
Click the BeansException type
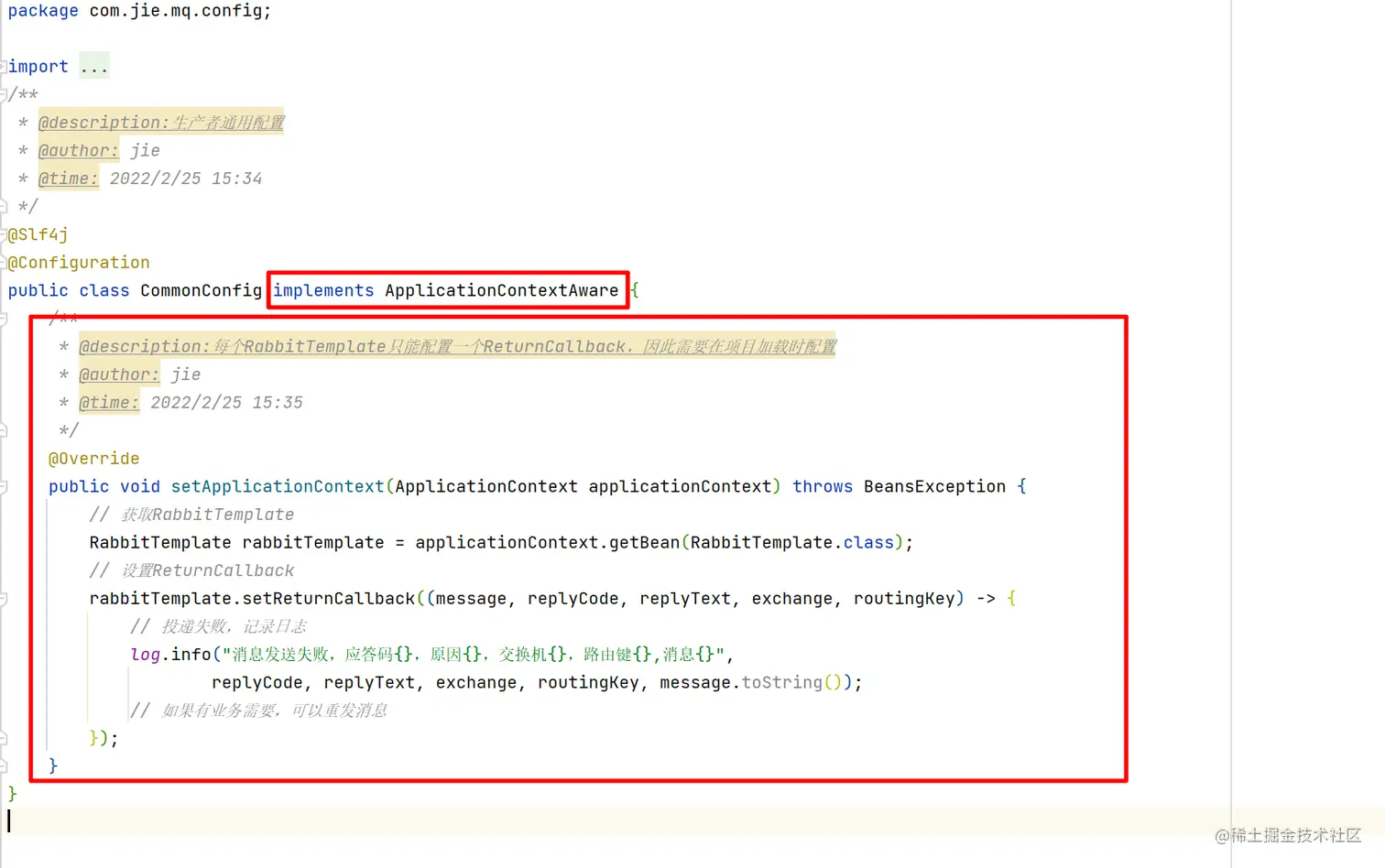pyautogui.click(x=934, y=487)
